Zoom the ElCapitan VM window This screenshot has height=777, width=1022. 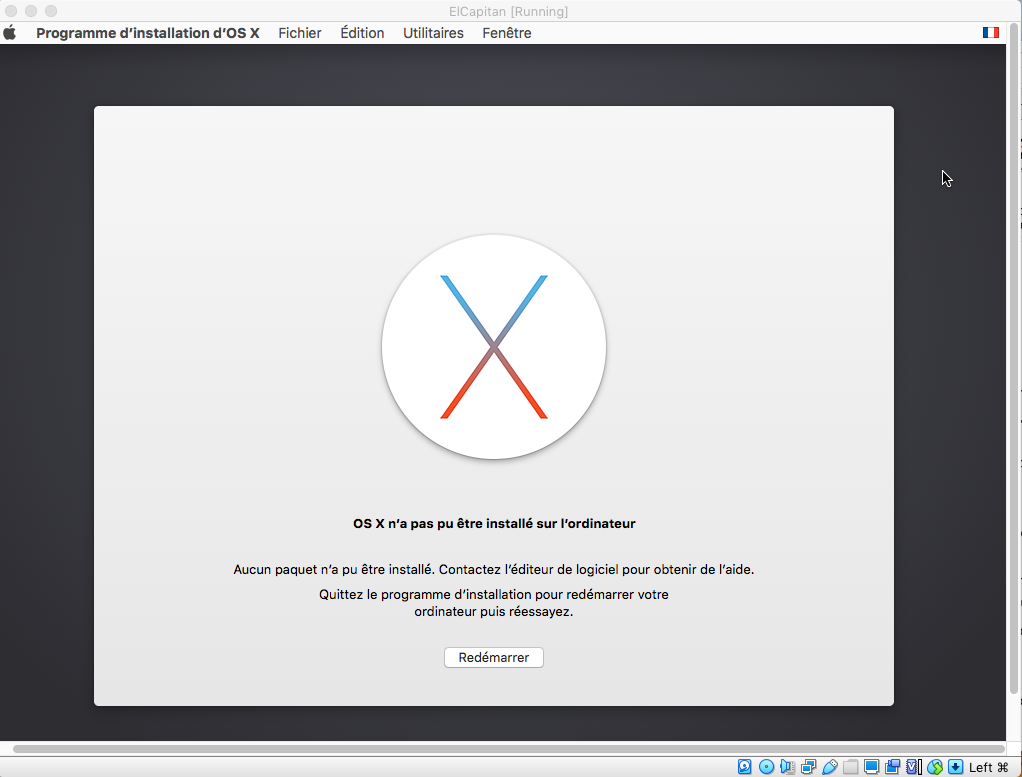pos(51,11)
